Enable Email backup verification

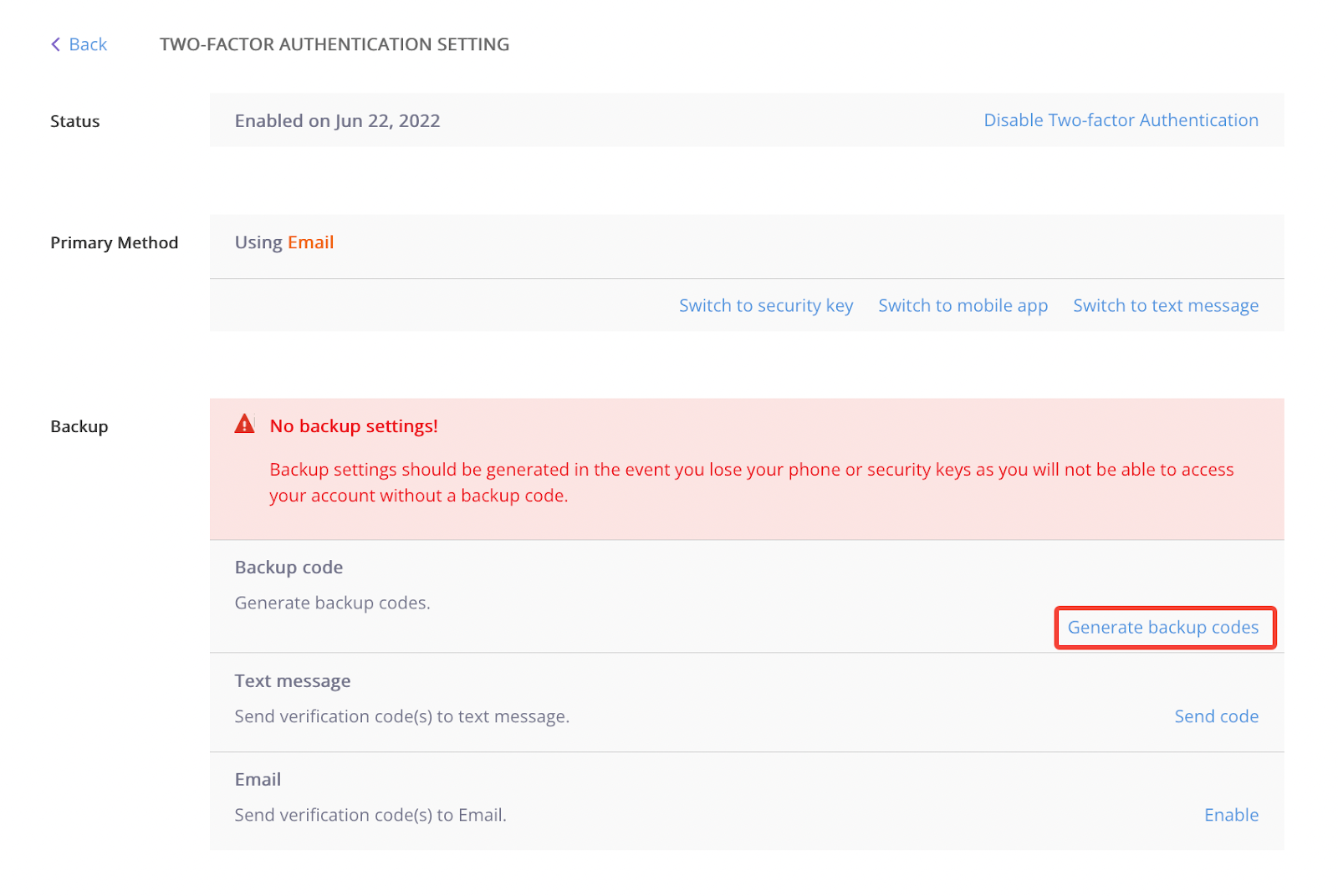[x=1230, y=815]
